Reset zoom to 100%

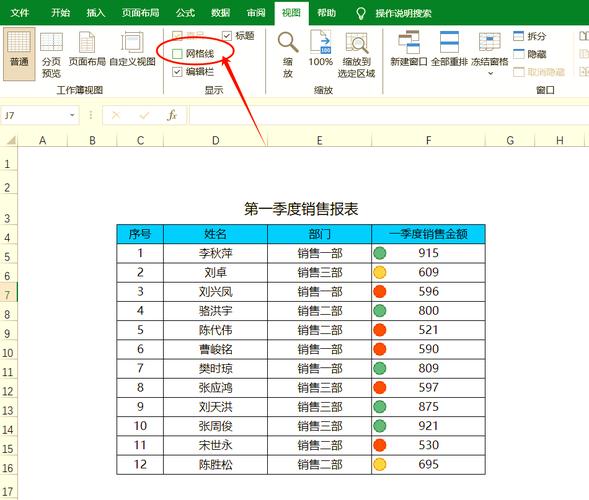click(x=320, y=49)
